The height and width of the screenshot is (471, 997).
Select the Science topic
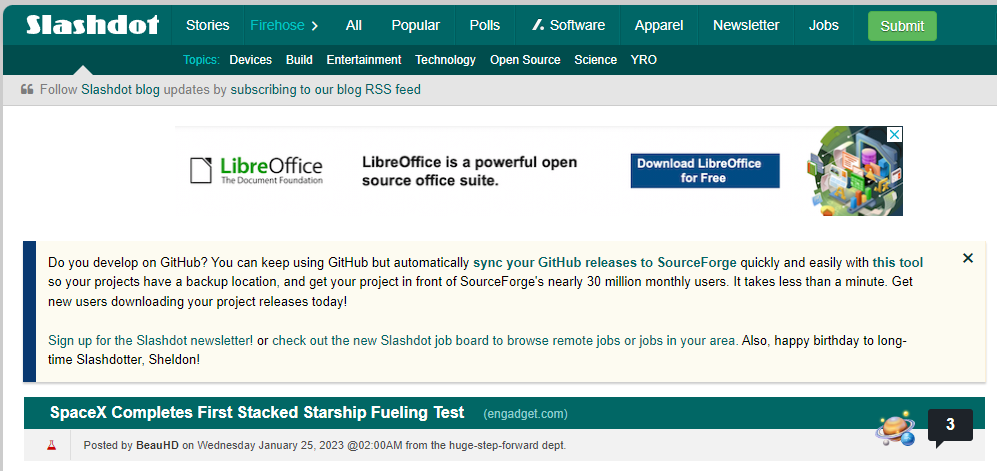coord(595,60)
